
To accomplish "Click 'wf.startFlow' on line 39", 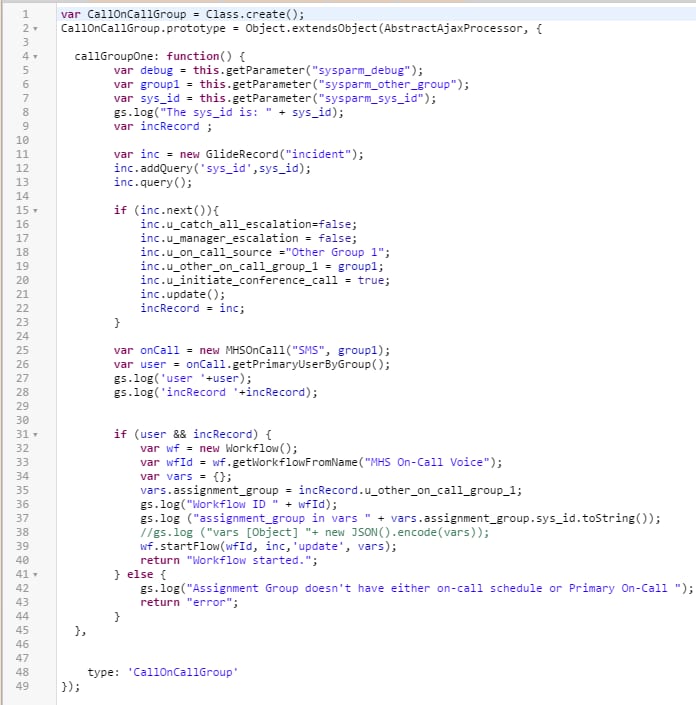I will (179, 546).
